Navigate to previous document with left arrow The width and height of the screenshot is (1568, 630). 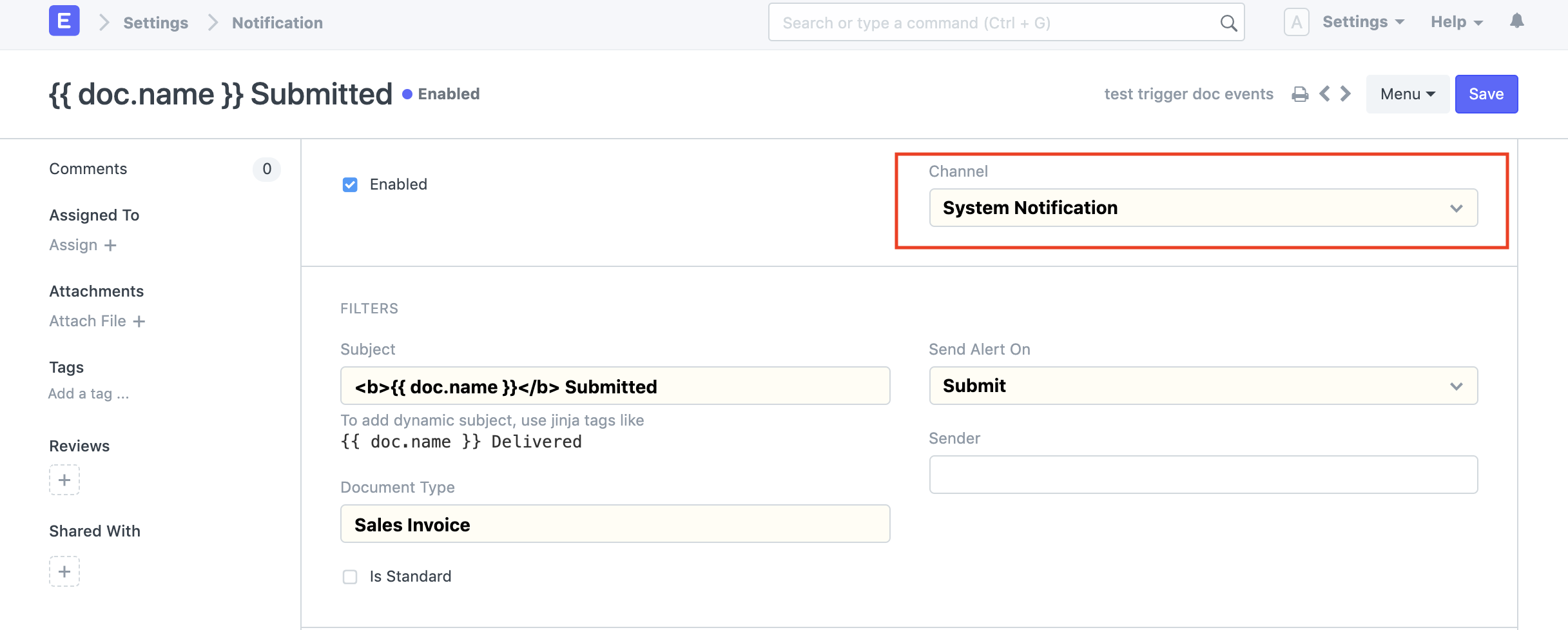(x=1324, y=94)
